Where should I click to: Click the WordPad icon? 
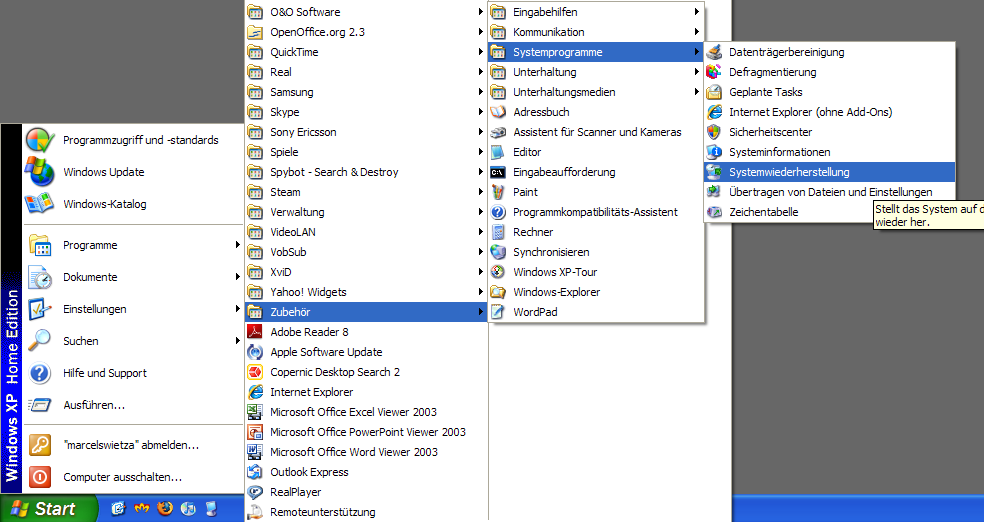coord(498,312)
